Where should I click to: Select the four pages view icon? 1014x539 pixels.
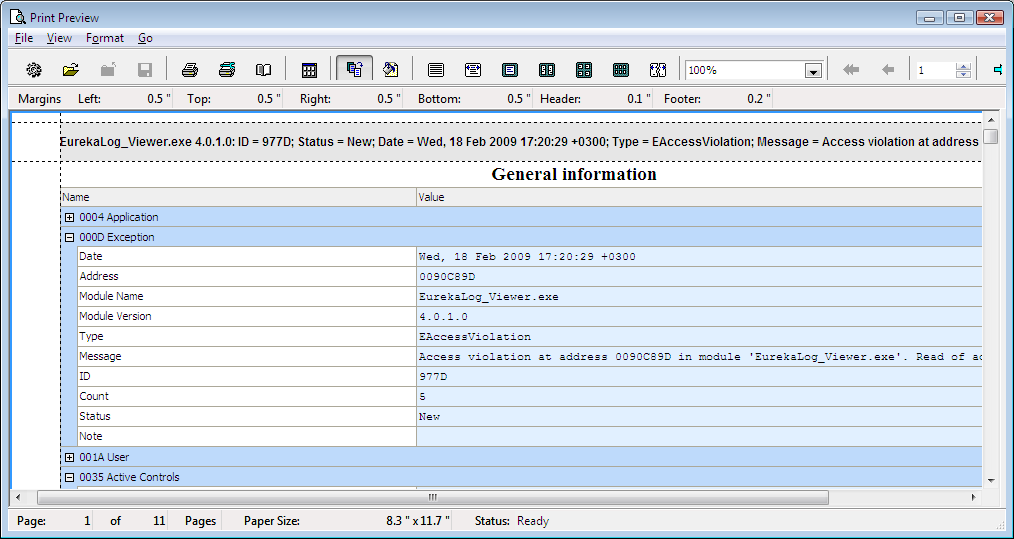[584, 70]
